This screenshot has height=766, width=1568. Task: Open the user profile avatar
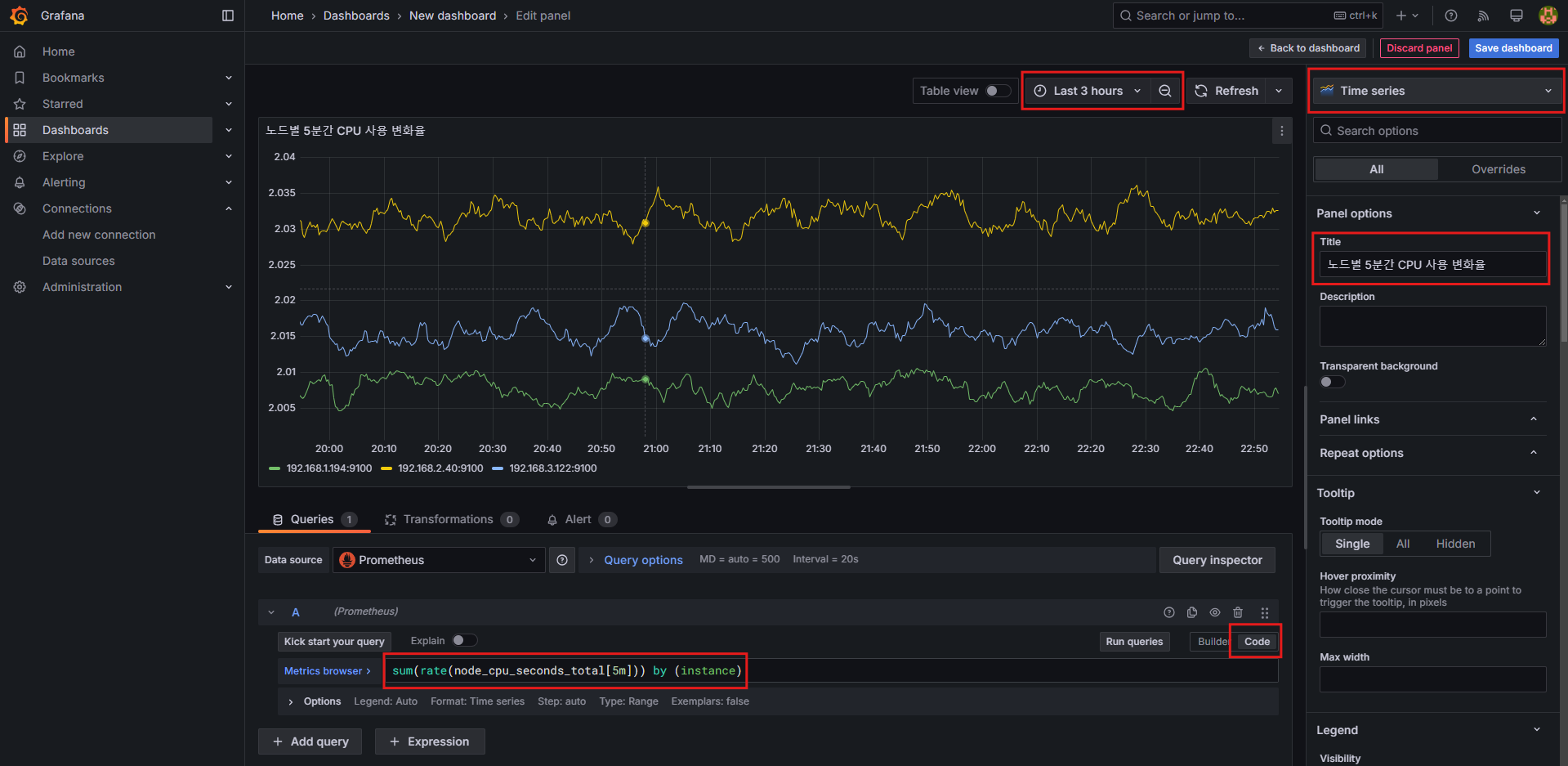pyautogui.click(x=1548, y=16)
